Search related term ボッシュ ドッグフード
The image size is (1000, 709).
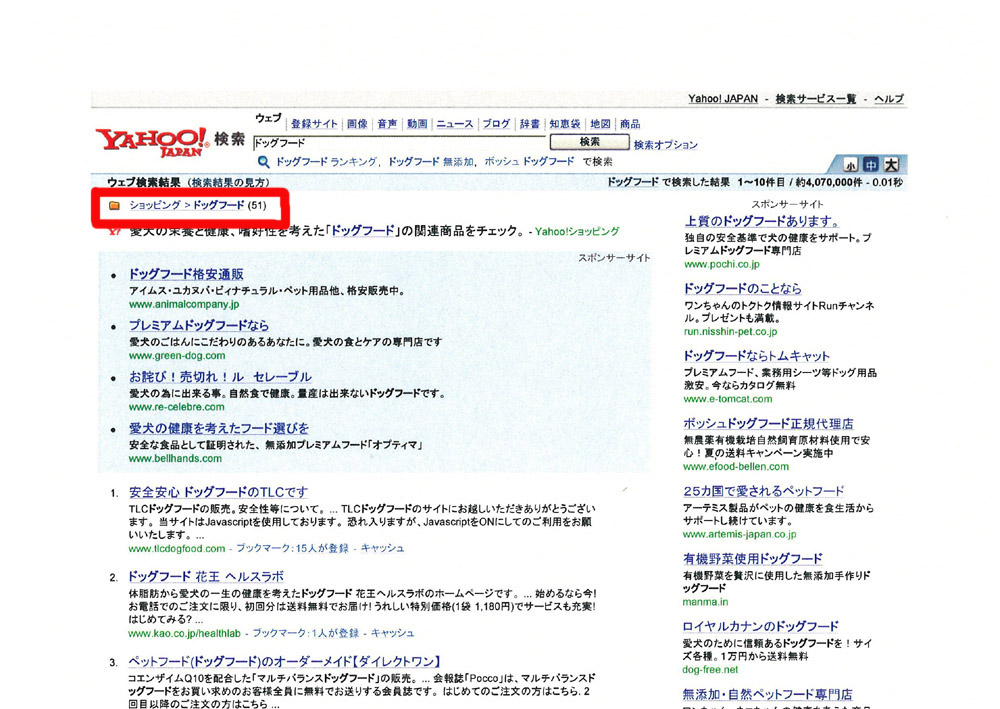(x=529, y=162)
